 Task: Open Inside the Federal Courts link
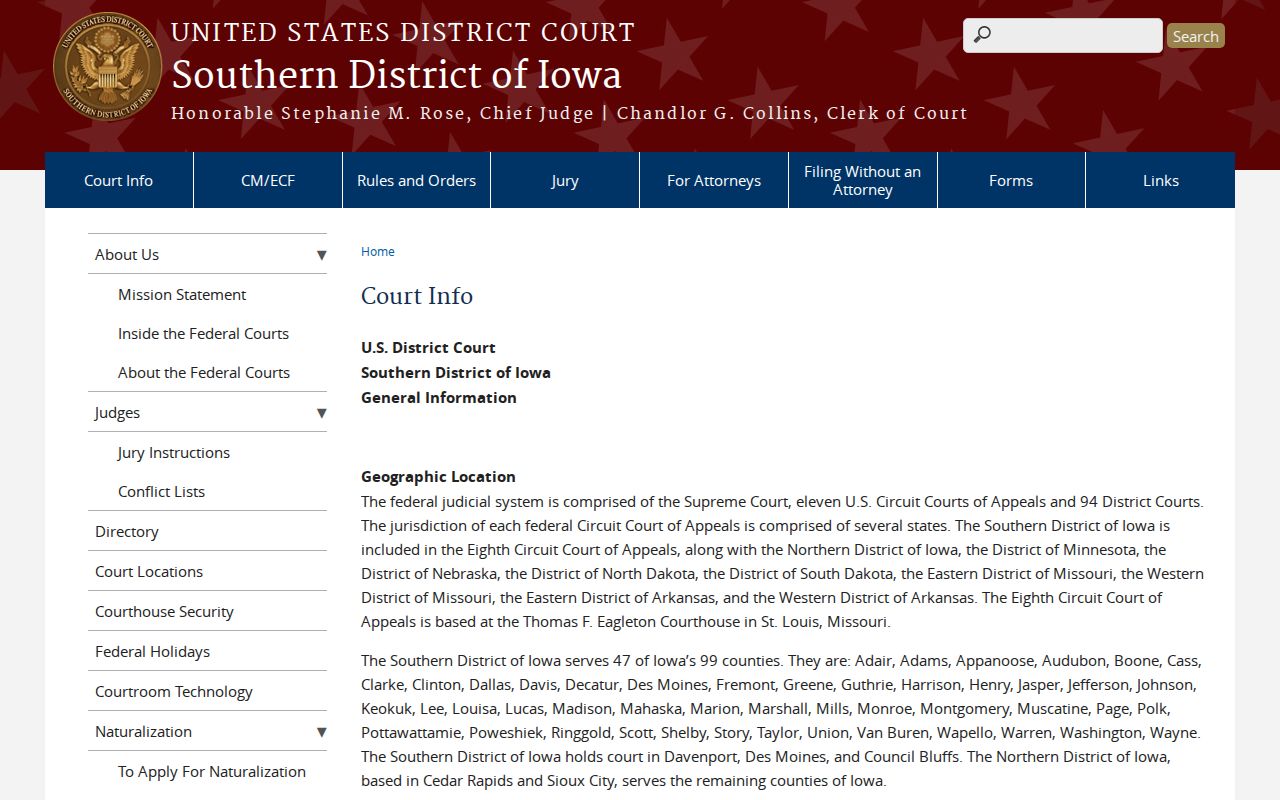coord(203,333)
